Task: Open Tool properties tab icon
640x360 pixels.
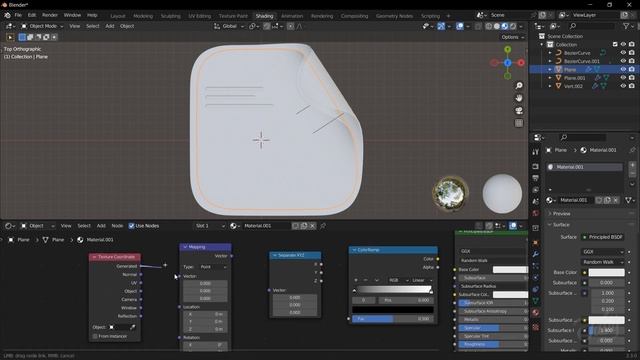Action: [x=536, y=152]
